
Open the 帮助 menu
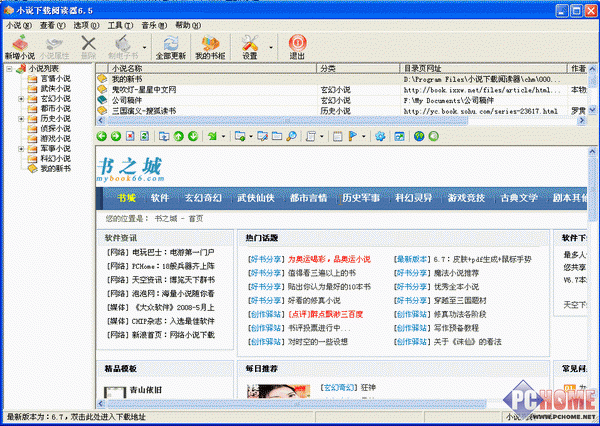(188, 25)
